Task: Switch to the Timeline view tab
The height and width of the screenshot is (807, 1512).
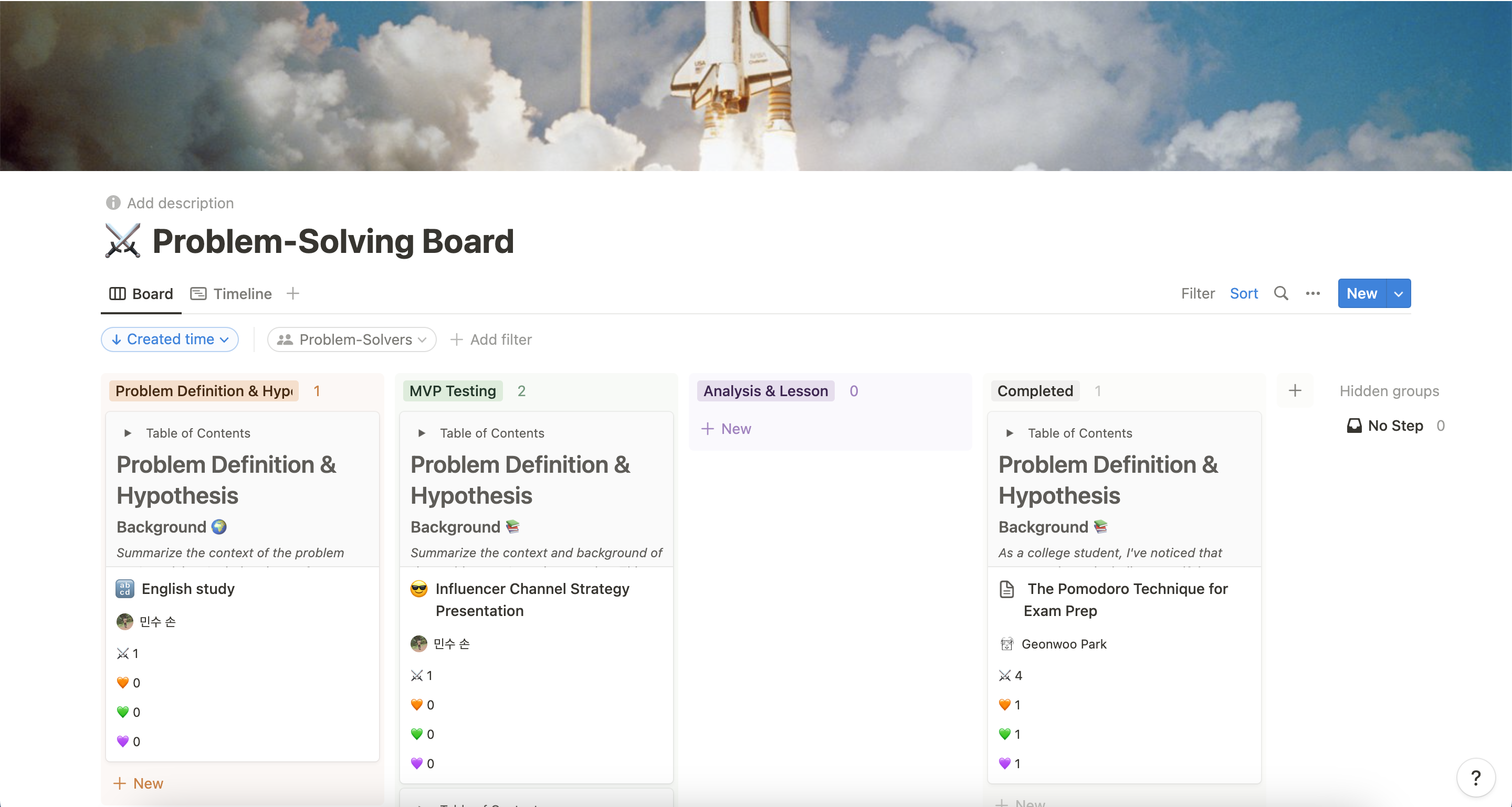Action: click(230, 293)
